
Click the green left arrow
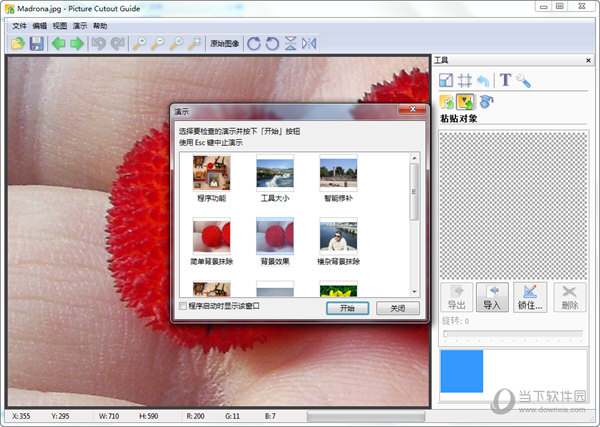[59, 44]
